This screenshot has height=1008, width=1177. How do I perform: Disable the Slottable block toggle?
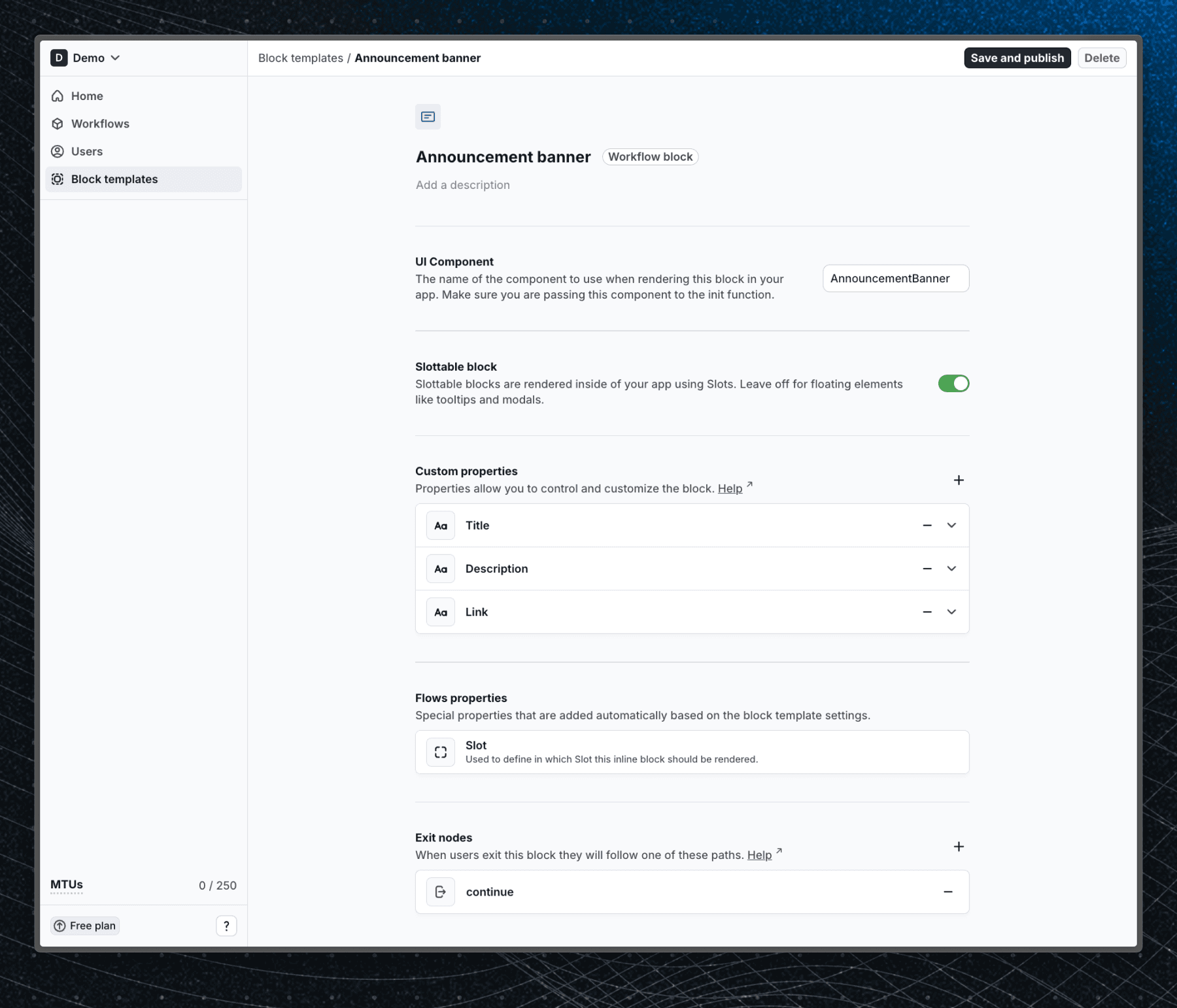(x=953, y=384)
